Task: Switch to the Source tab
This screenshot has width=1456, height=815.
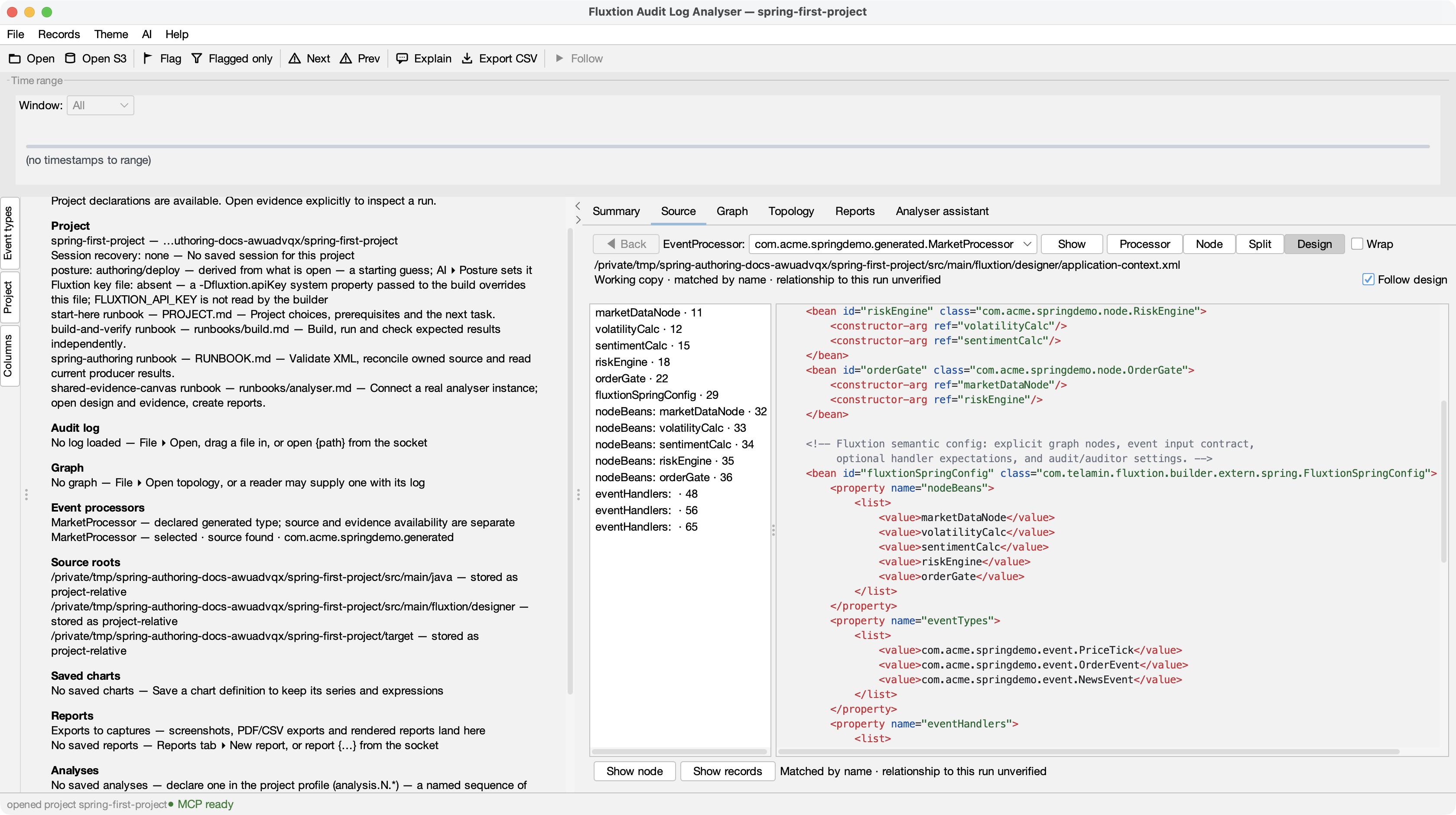Action: coord(678,211)
